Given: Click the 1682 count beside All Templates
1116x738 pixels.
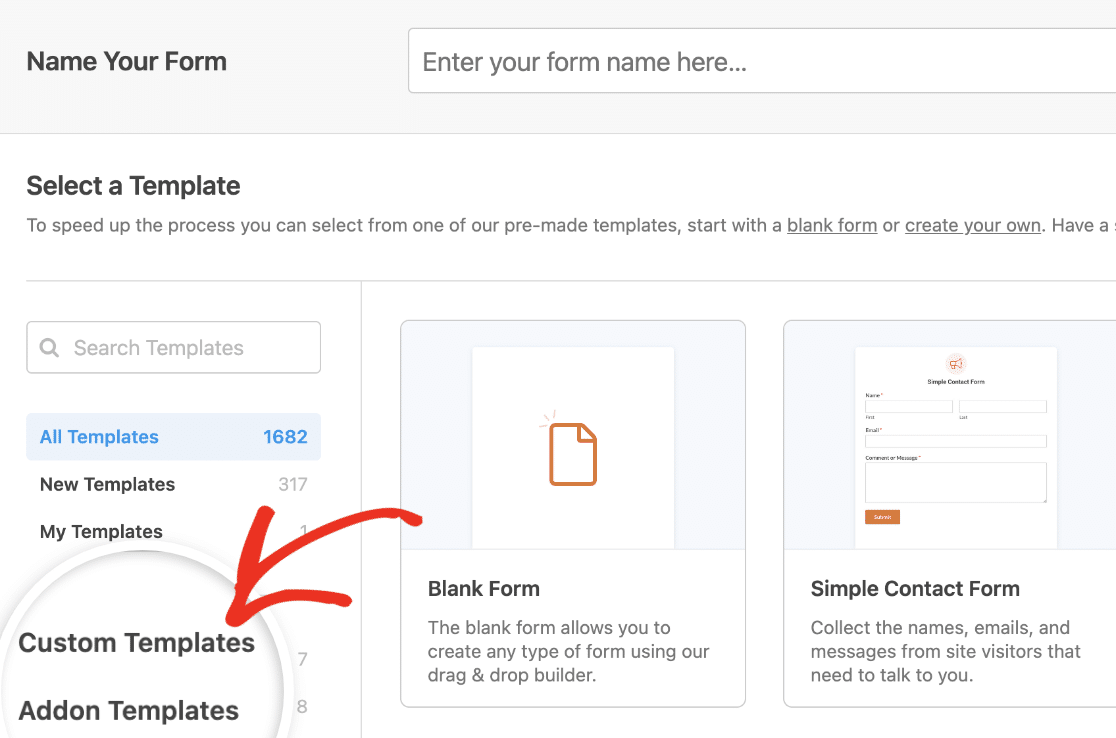Looking at the screenshot, I should tap(285, 437).
